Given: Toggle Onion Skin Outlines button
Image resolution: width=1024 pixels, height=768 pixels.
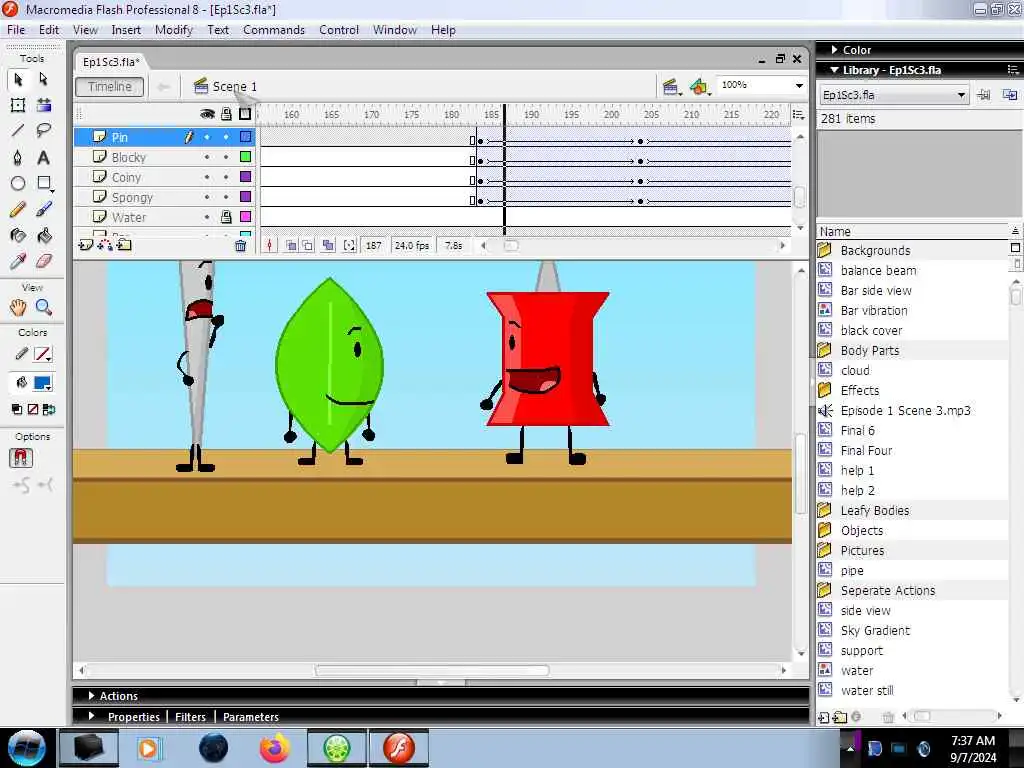Looking at the screenshot, I should coord(308,246).
